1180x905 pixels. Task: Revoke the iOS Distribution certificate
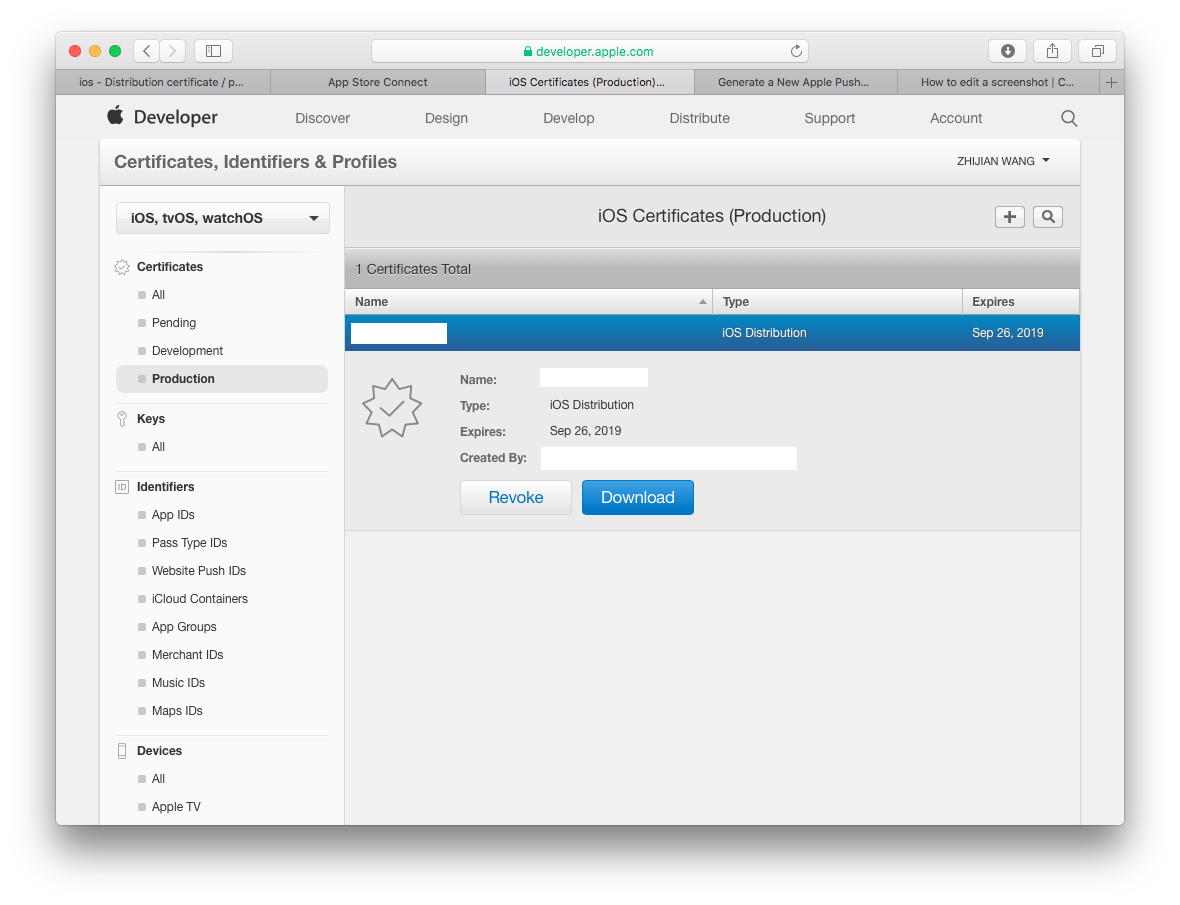515,497
